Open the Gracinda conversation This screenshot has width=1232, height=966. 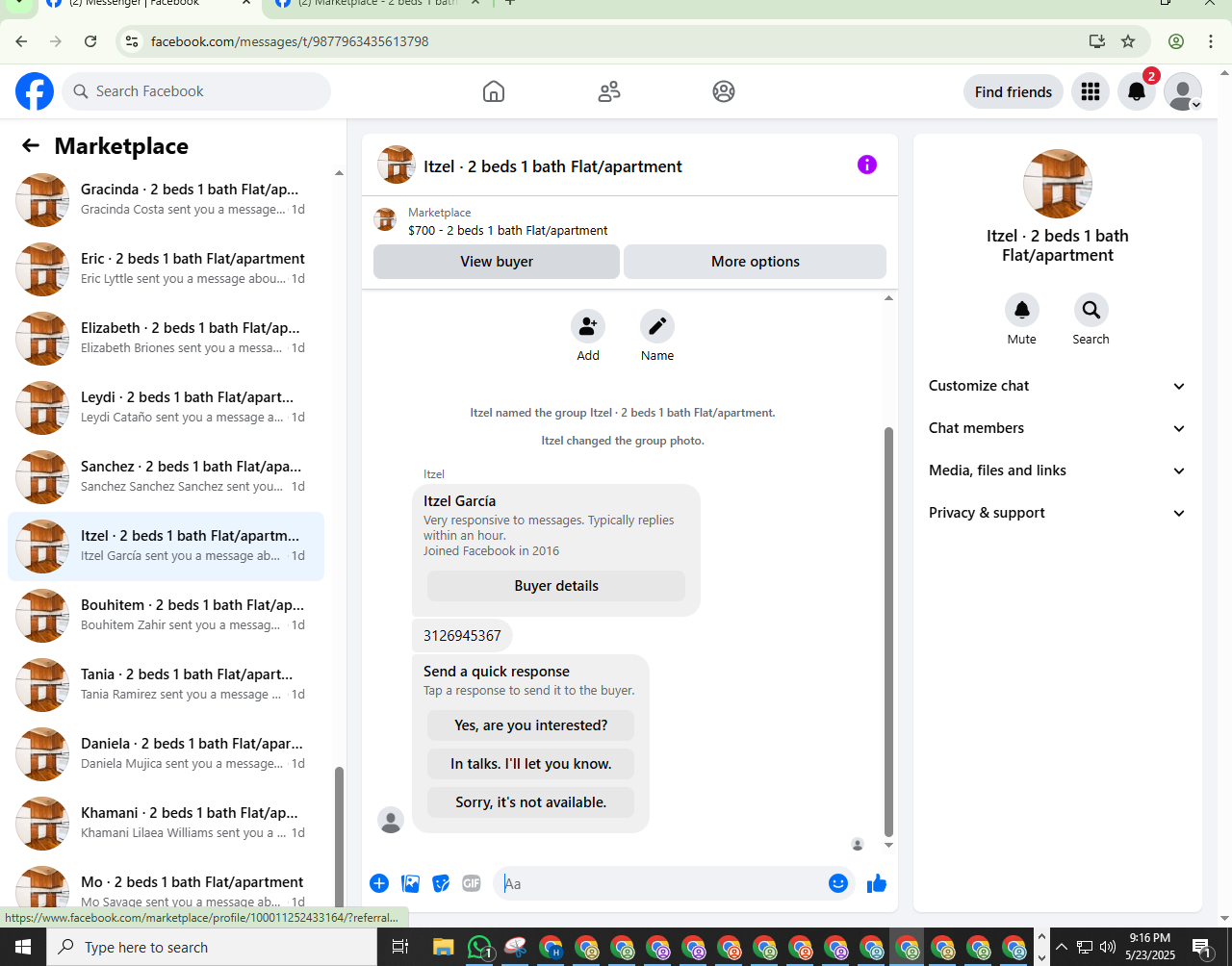pyautogui.click(x=166, y=200)
